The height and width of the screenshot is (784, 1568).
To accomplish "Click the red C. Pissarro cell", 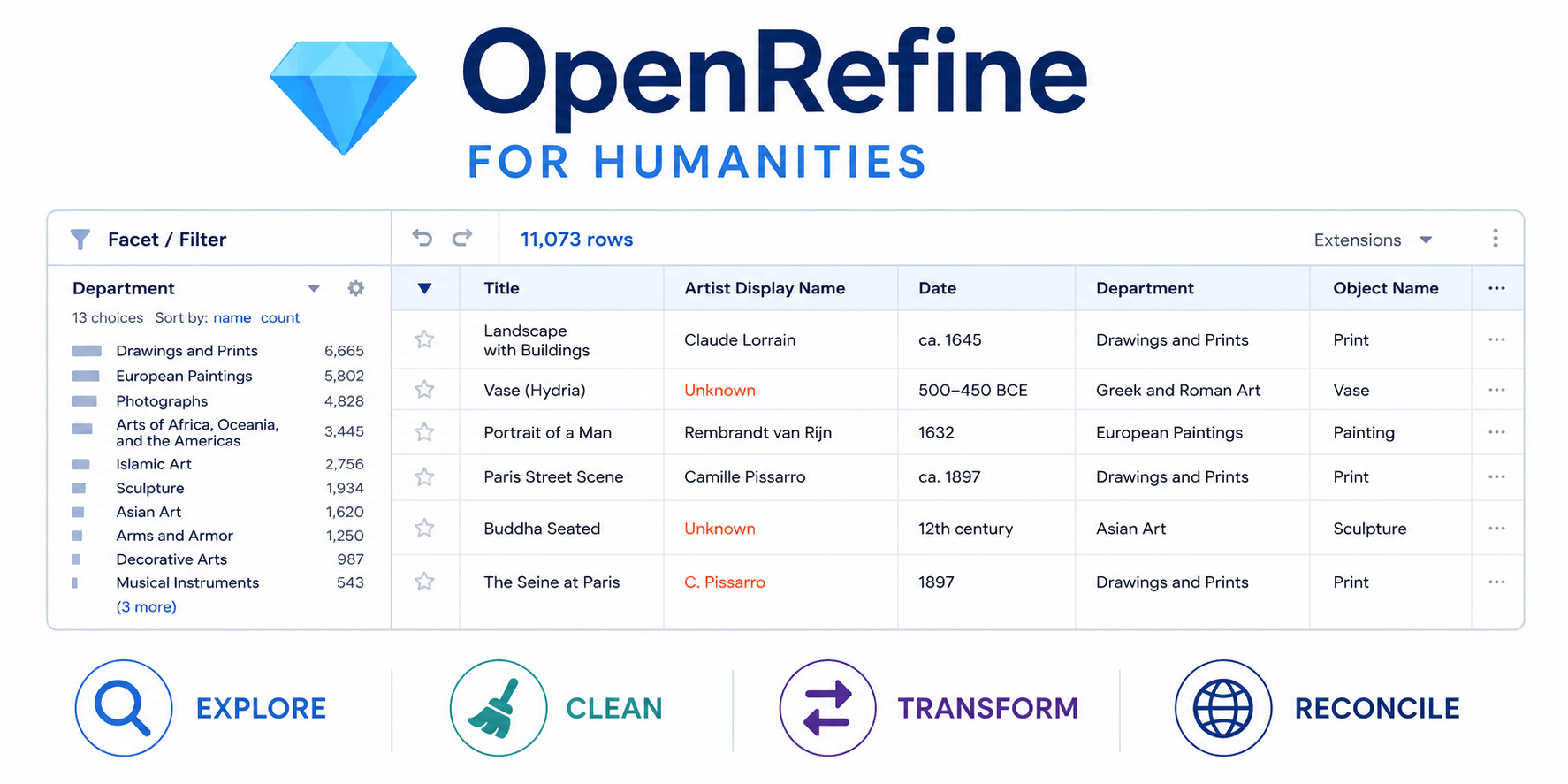I will pos(725,582).
